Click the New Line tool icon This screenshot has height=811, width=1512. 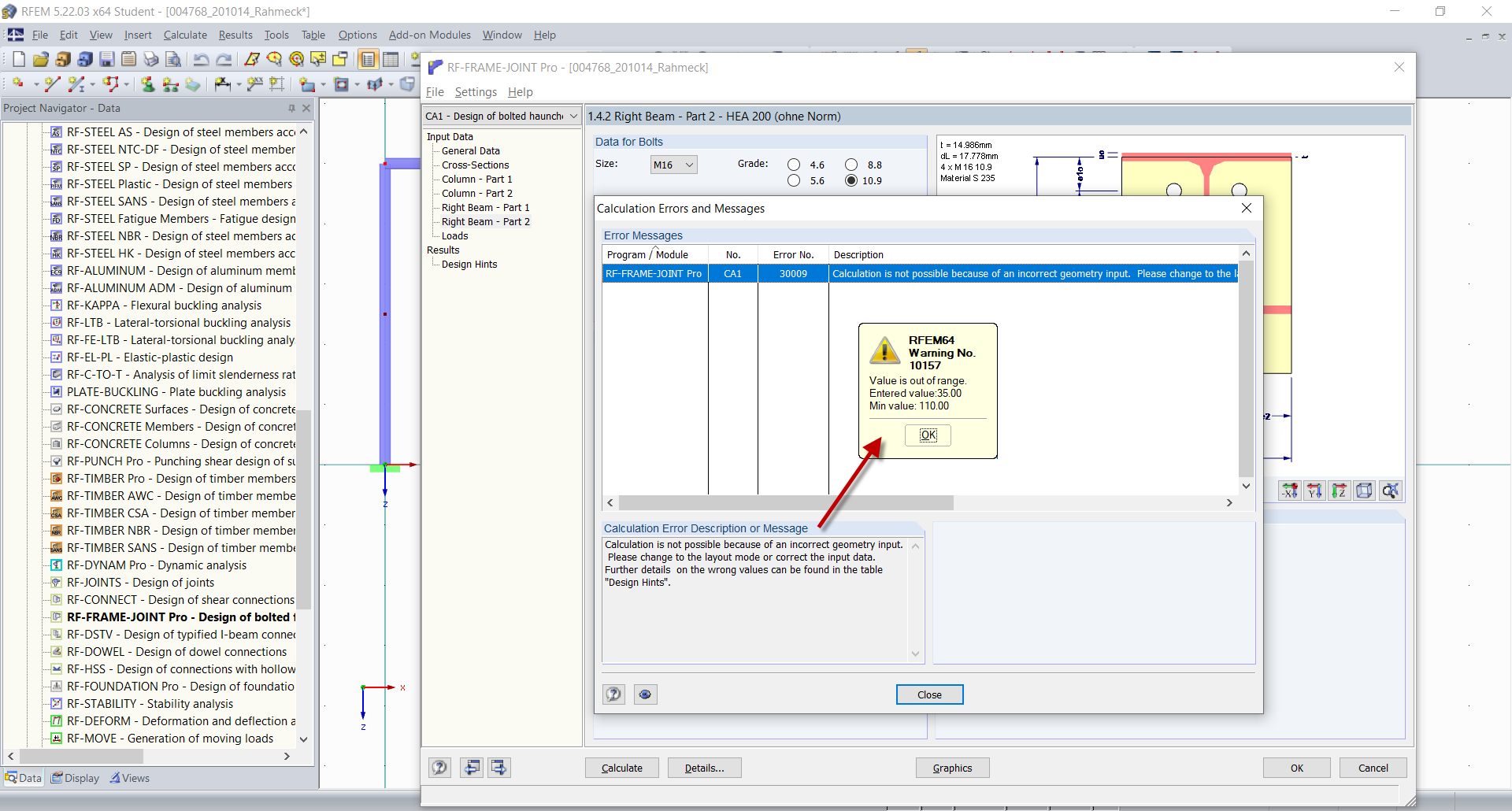coord(53,84)
